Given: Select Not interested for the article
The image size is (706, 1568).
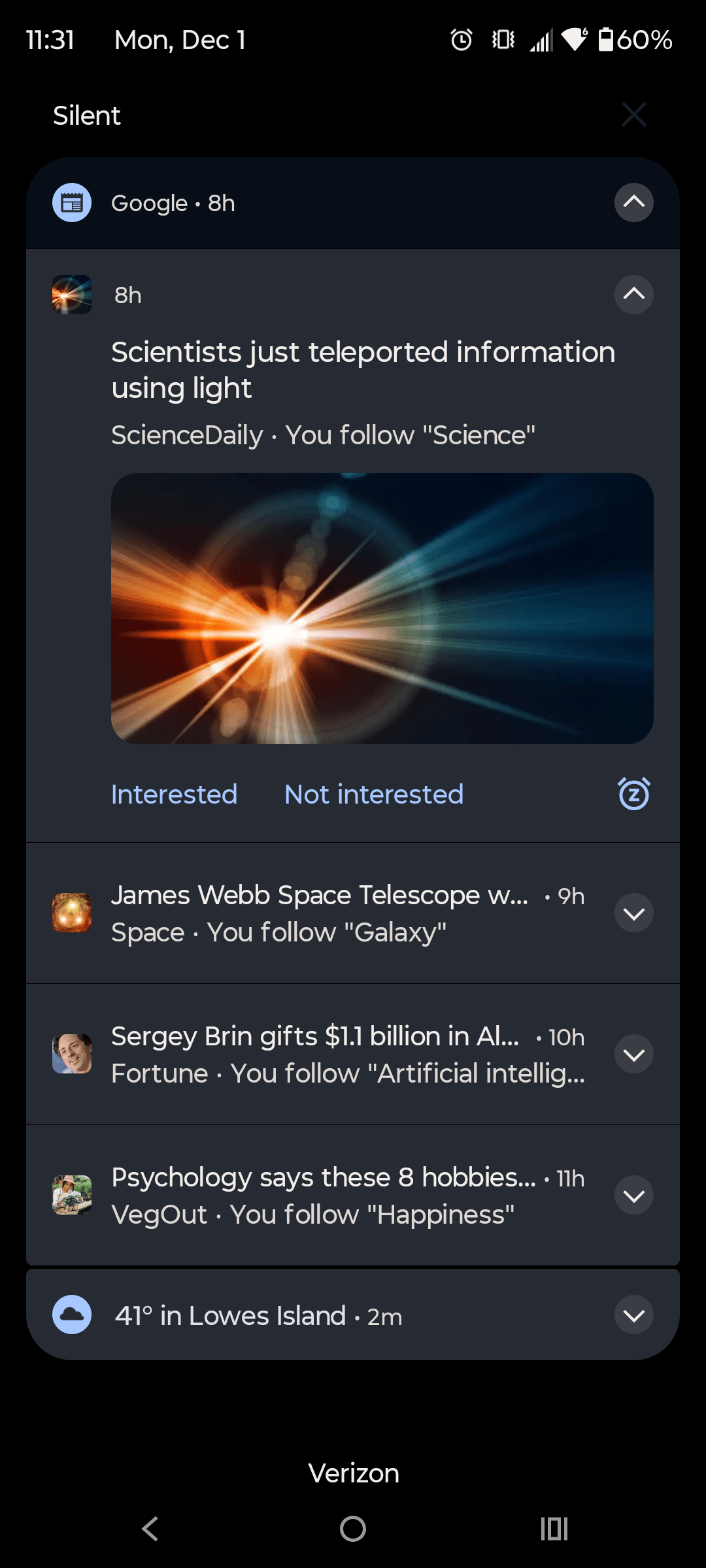Looking at the screenshot, I should click(374, 794).
